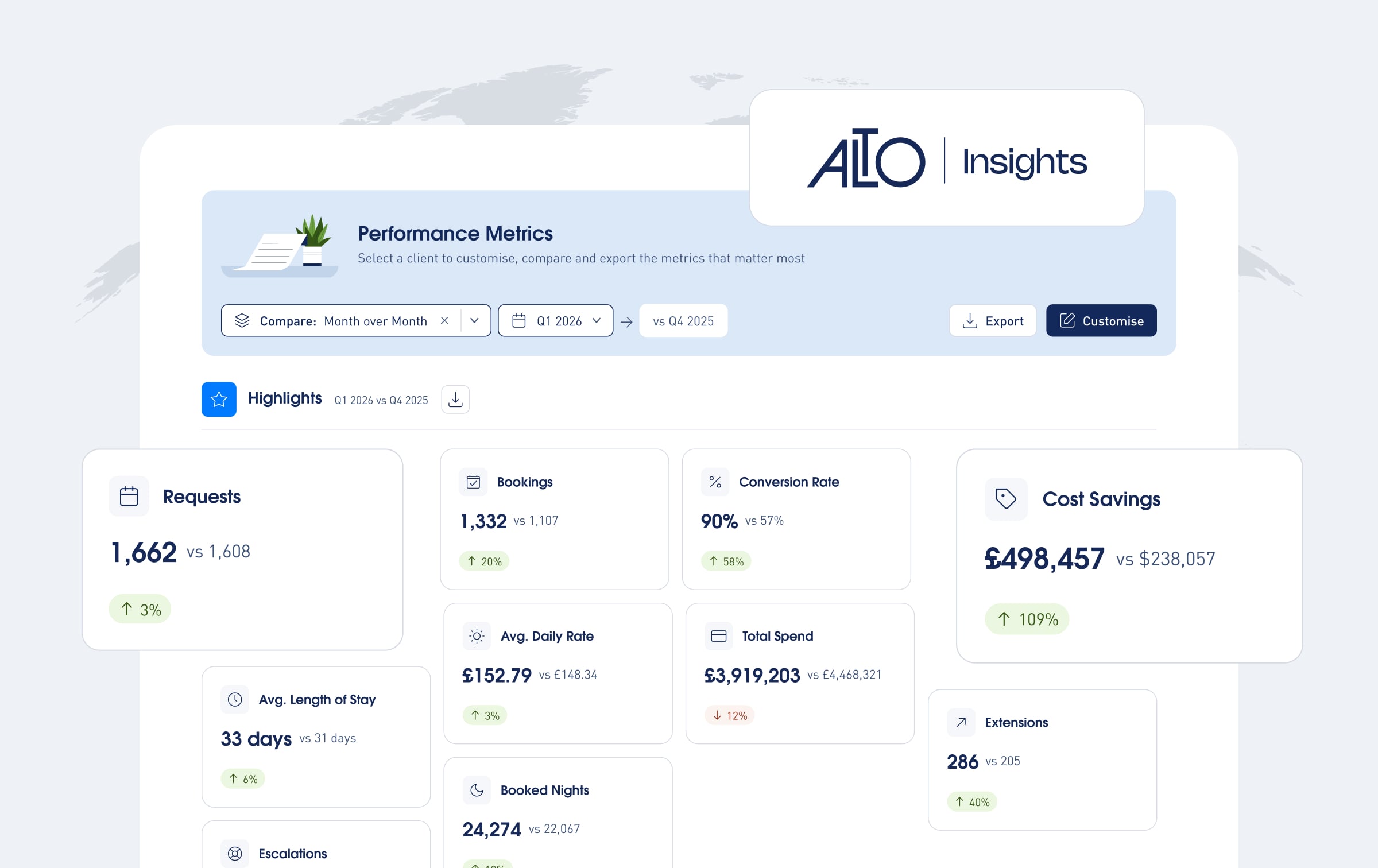Click the Booked Nights moon icon

pos(477,790)
